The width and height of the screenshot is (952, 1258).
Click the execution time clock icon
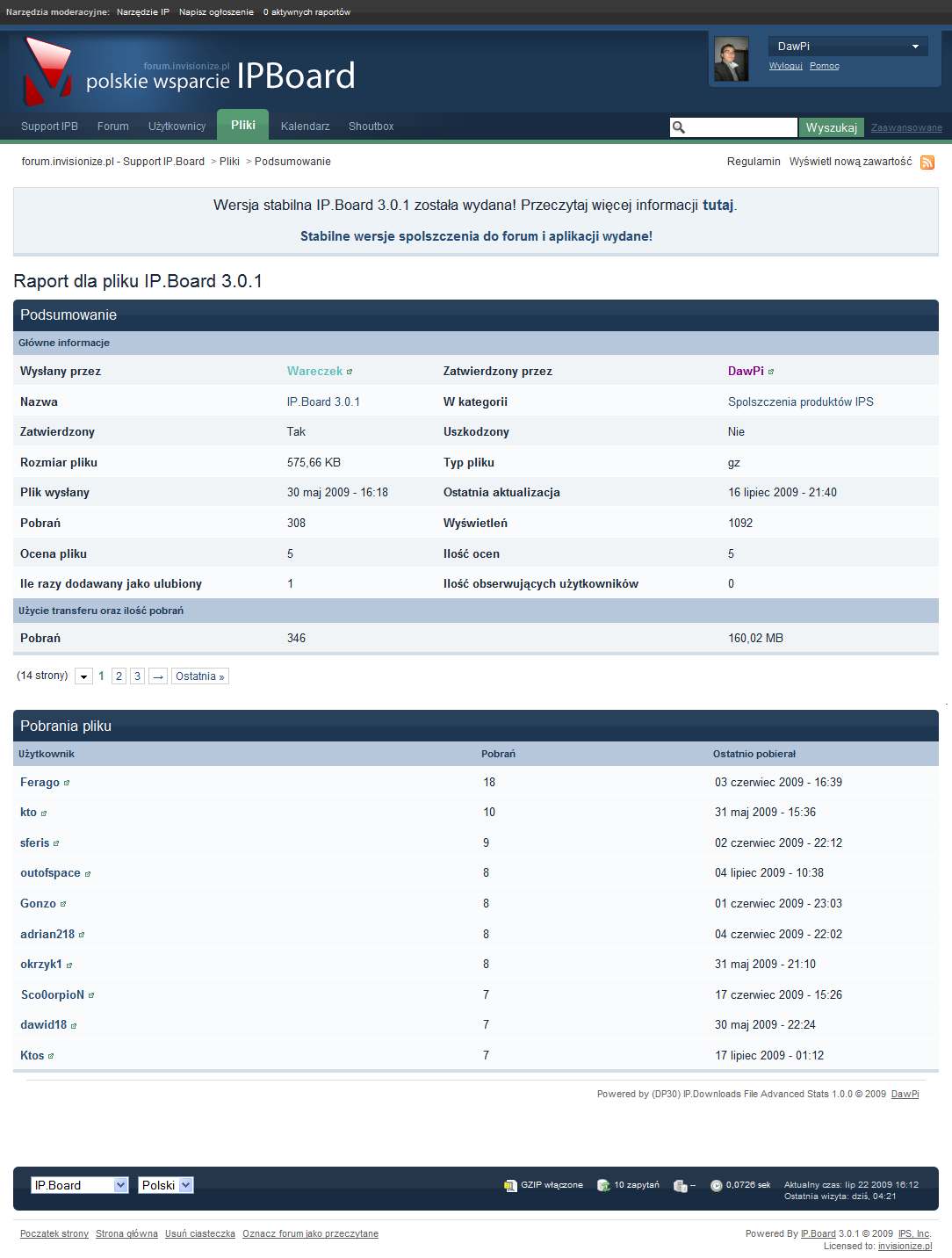(716, 1185)
